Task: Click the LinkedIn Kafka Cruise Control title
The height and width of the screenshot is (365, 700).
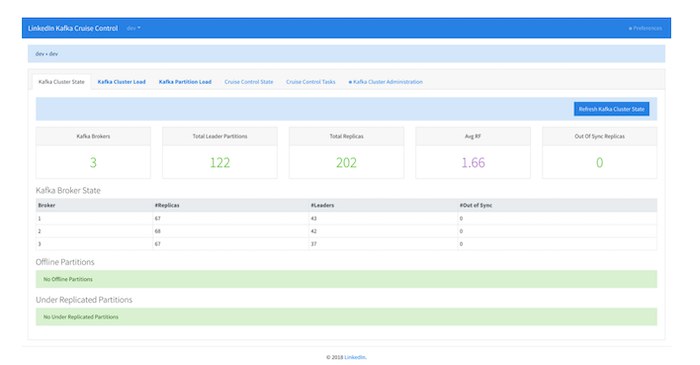Action: click(x=73, y=28)
